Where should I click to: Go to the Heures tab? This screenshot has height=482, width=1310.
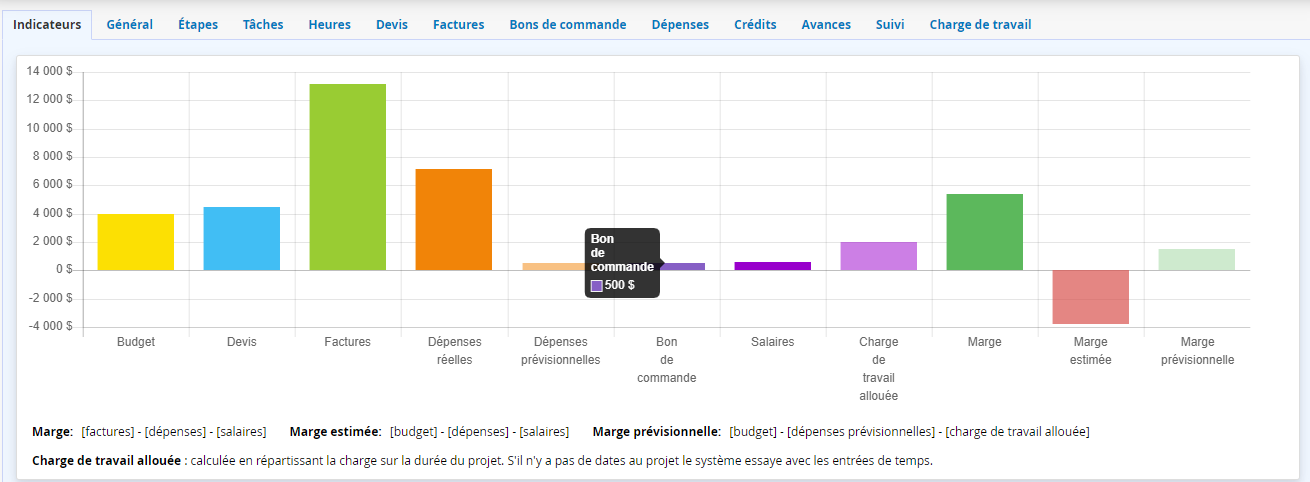[330, 25]
